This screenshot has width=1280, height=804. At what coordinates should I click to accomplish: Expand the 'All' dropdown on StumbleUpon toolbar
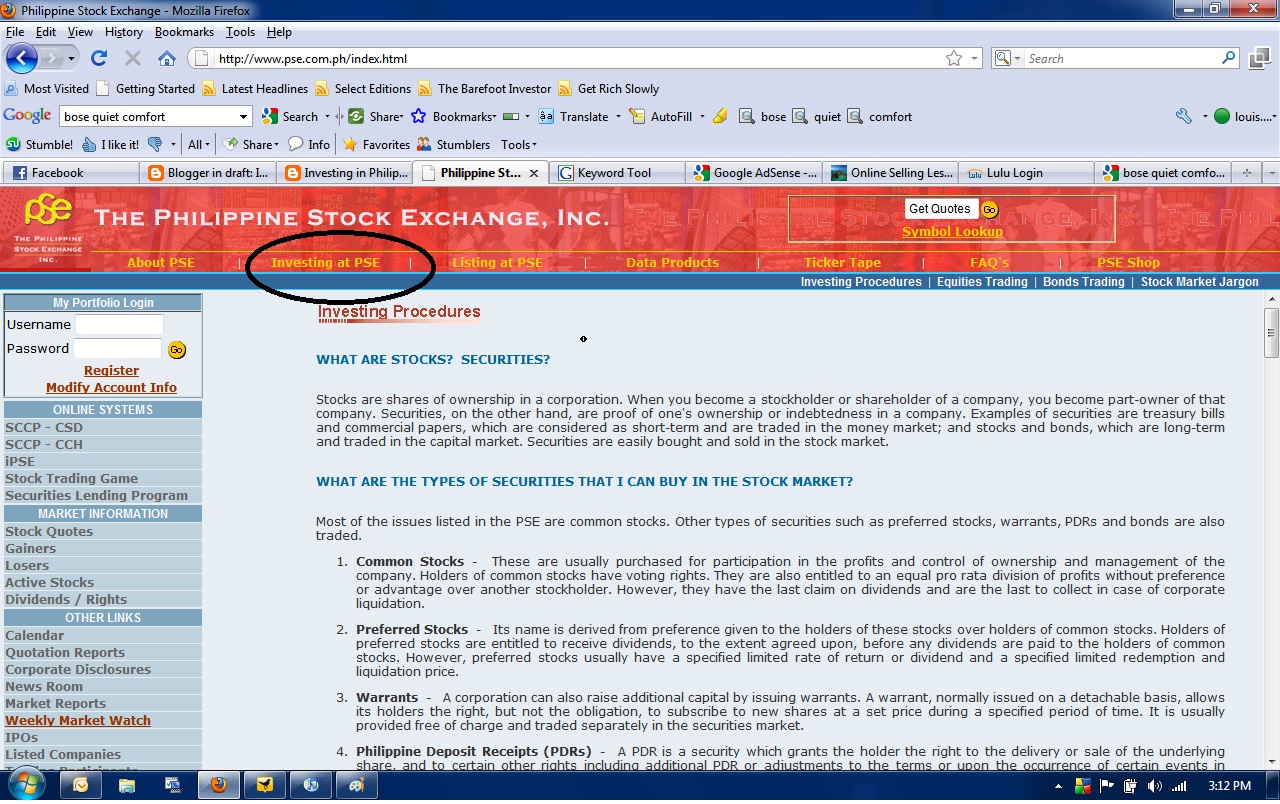click(198, 145)
